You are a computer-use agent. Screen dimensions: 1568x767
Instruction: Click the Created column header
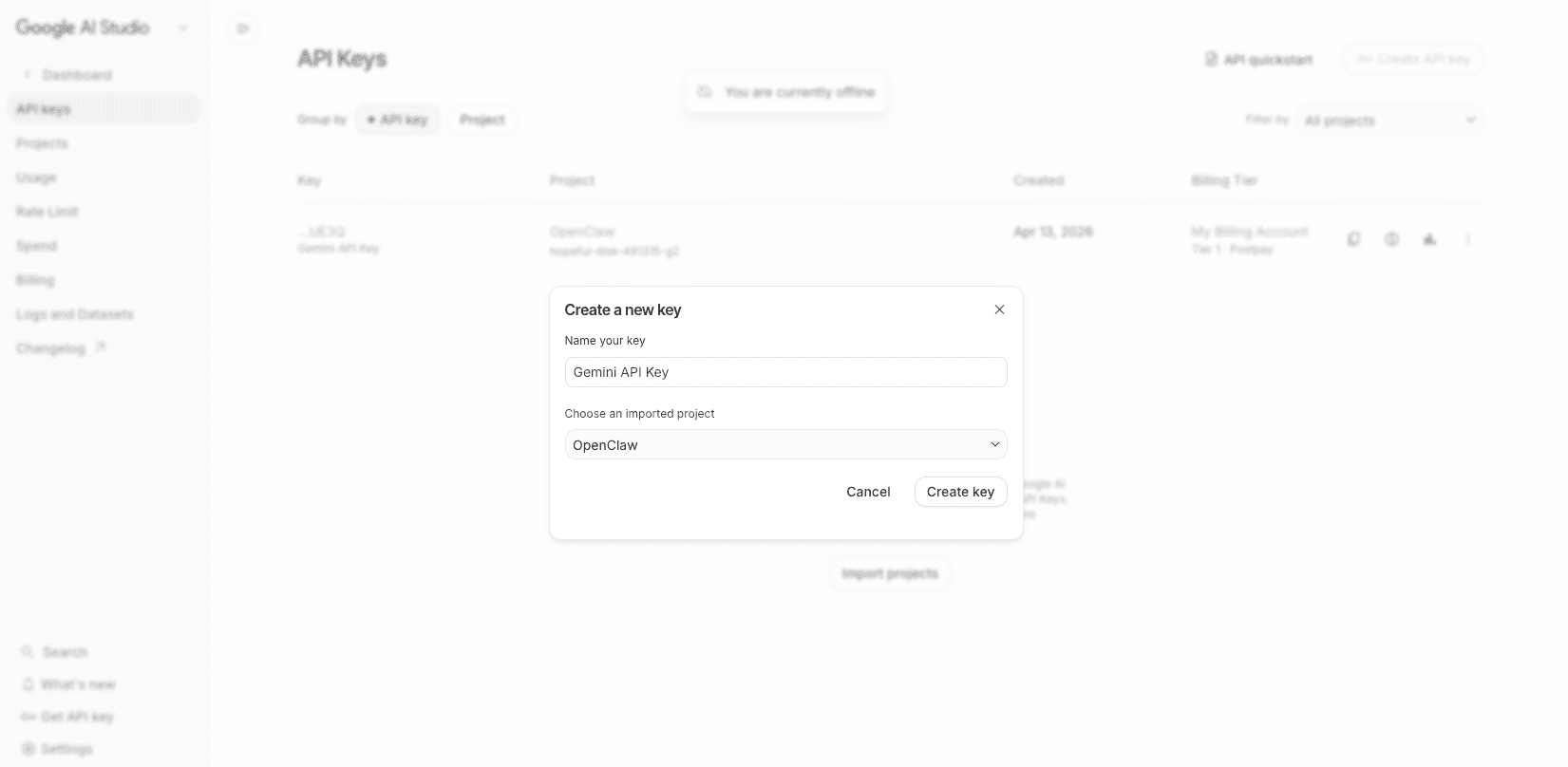pos(1038,180)
